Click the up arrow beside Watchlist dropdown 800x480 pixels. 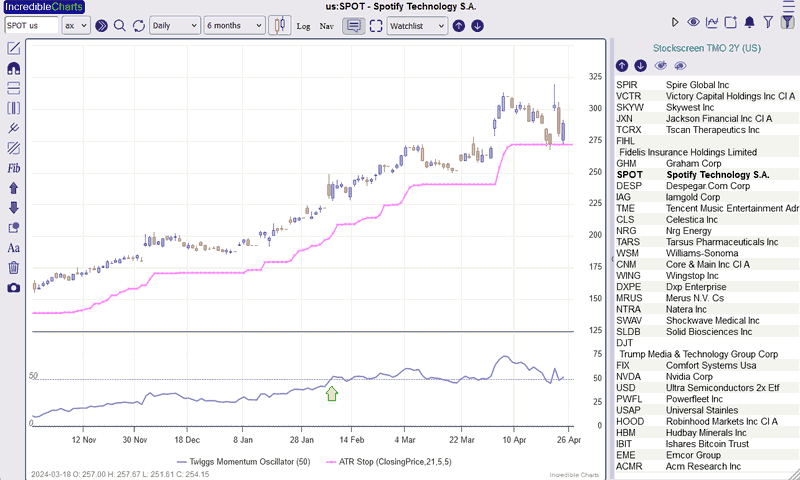point(459,26)
